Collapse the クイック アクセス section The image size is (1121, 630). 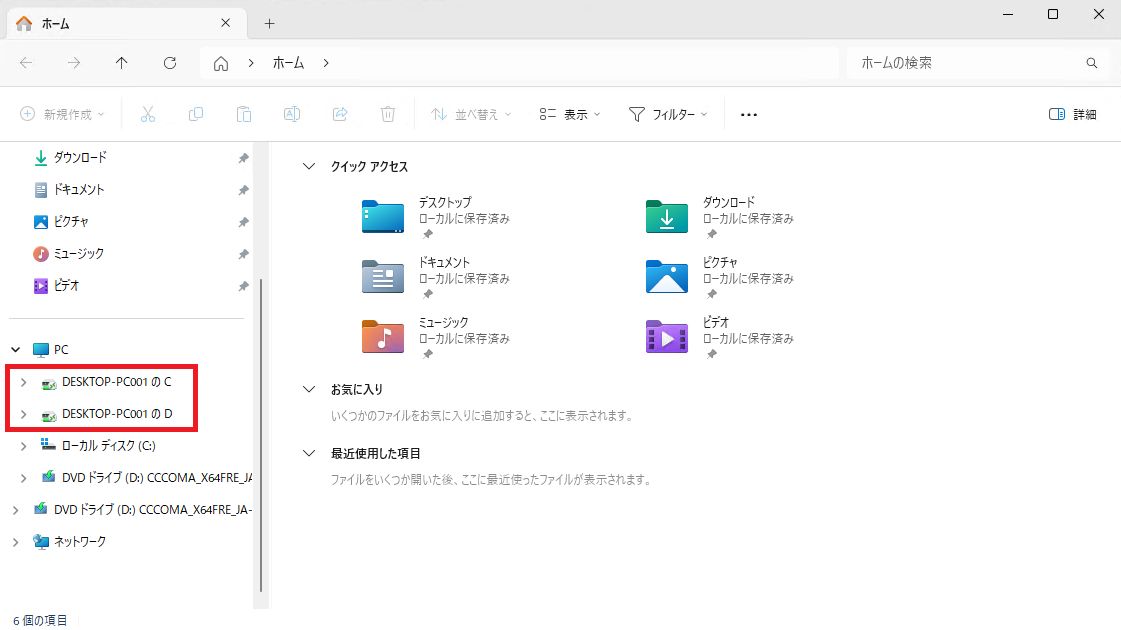tap(309, 167)
